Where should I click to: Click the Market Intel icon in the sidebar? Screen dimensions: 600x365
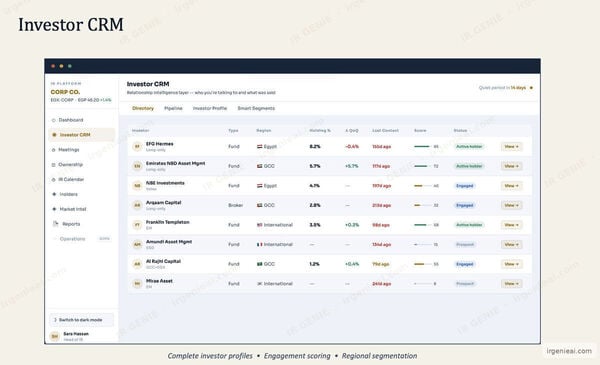[x=54, y=209]
